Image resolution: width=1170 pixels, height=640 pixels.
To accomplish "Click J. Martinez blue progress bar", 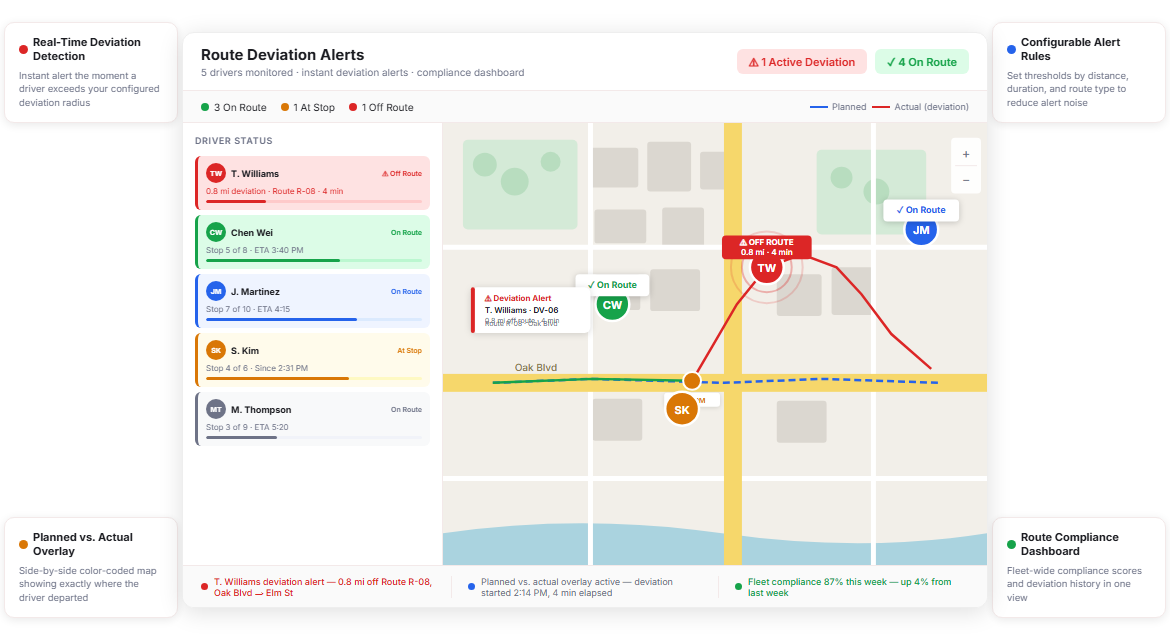I will pos(313,319).
